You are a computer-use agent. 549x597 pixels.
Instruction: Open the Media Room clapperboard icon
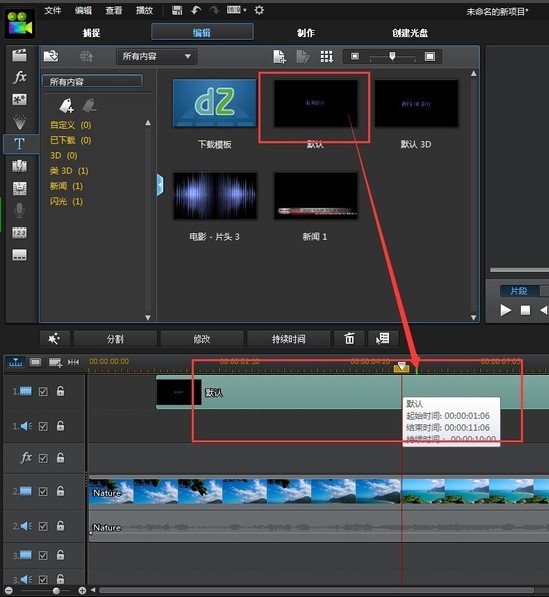(x=19, y=55)
